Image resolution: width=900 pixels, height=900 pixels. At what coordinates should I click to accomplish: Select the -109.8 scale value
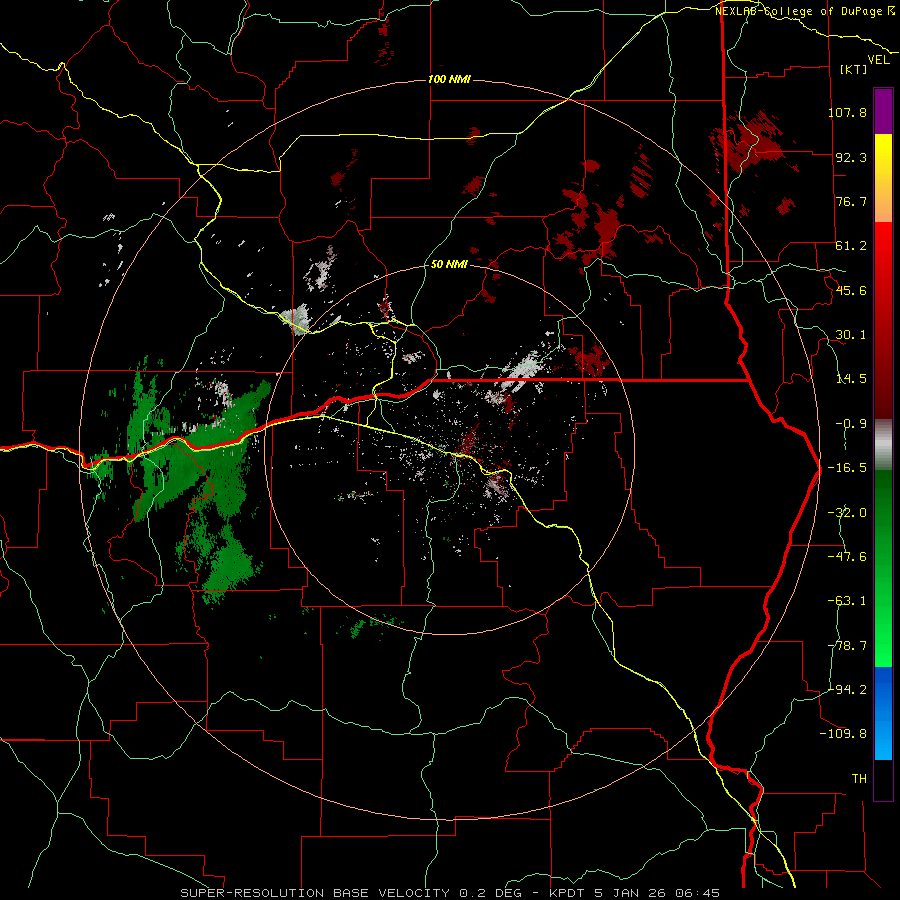844,734
